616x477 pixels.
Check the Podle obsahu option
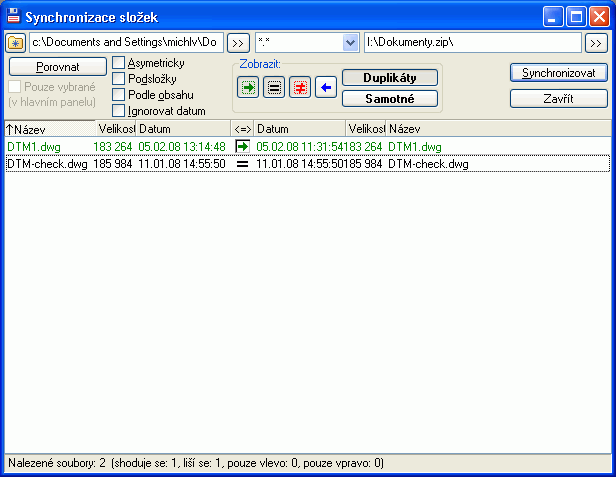coord(118,95)
